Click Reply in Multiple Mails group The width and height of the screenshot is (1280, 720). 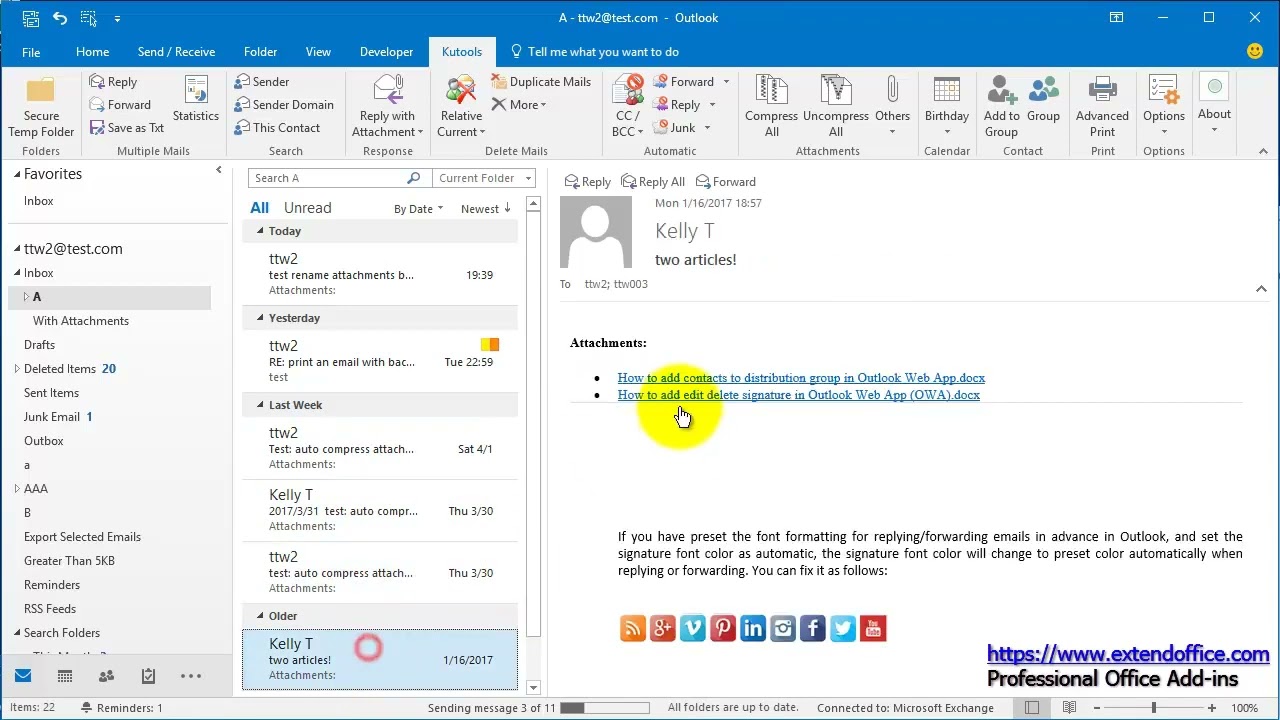tap(113, 82)
